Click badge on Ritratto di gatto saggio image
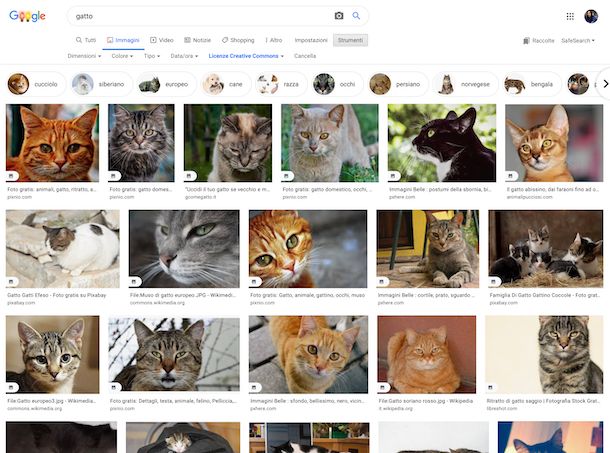Viewport: 610px width, 453px height. click(x=491, y=387)
